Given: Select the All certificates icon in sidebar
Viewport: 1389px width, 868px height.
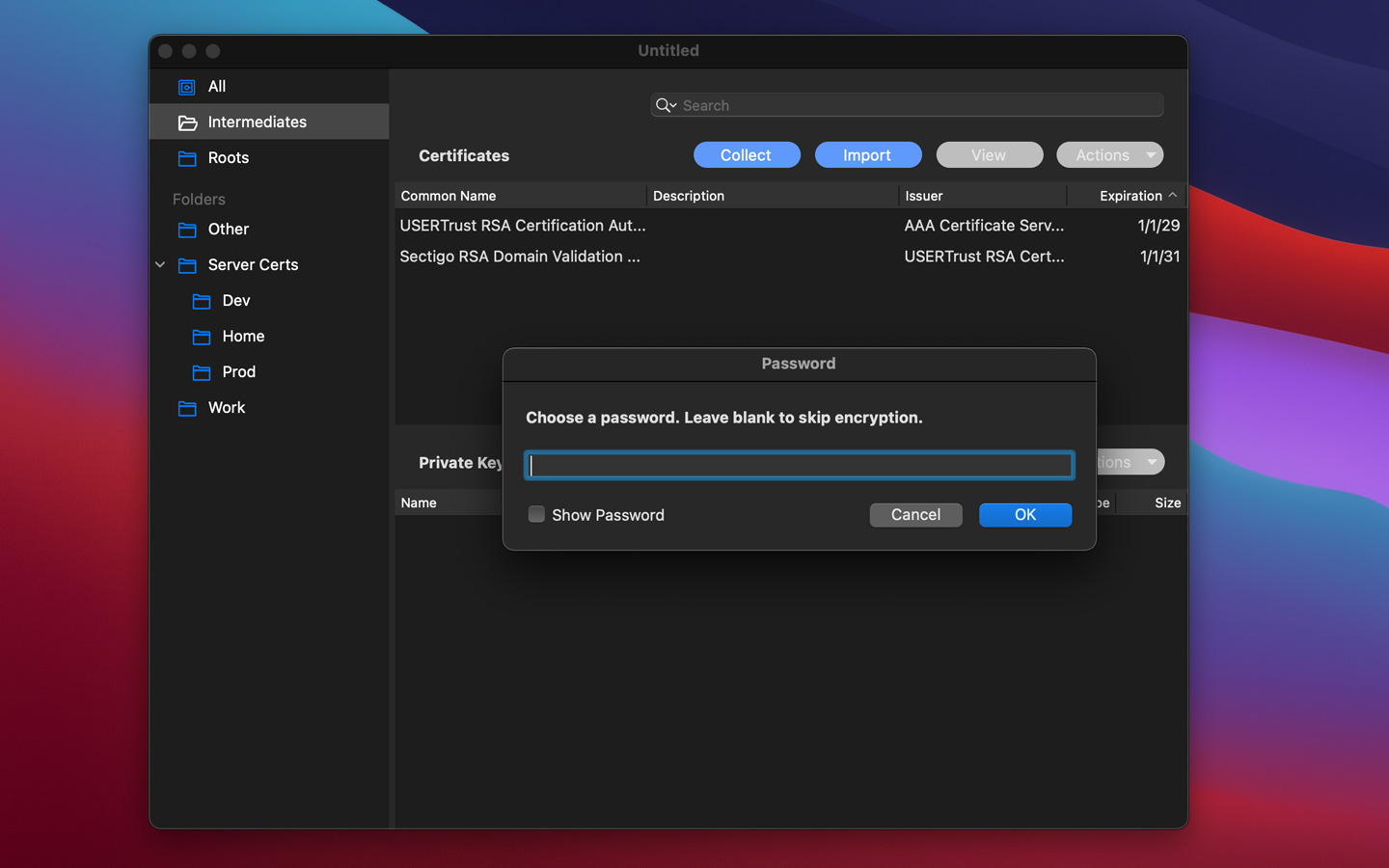Looking at the screenshot, I should tap(185, 87).
